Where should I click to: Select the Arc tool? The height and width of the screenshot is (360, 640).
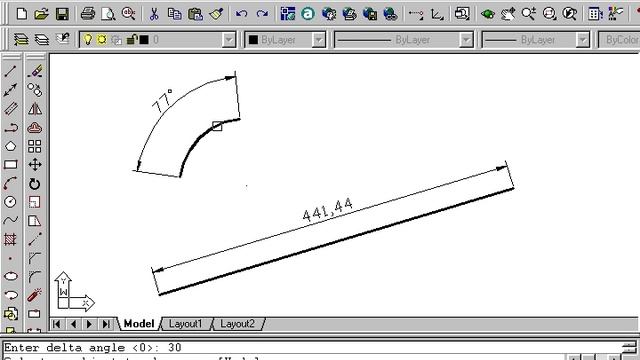pos(11,184)
